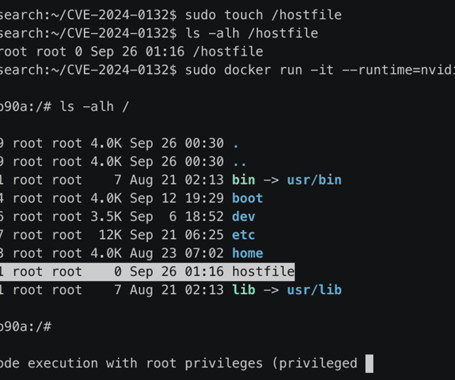Click the highlighted hostfile listing row
The height and width of the screenshot is (380, 455).
[147, 271]
